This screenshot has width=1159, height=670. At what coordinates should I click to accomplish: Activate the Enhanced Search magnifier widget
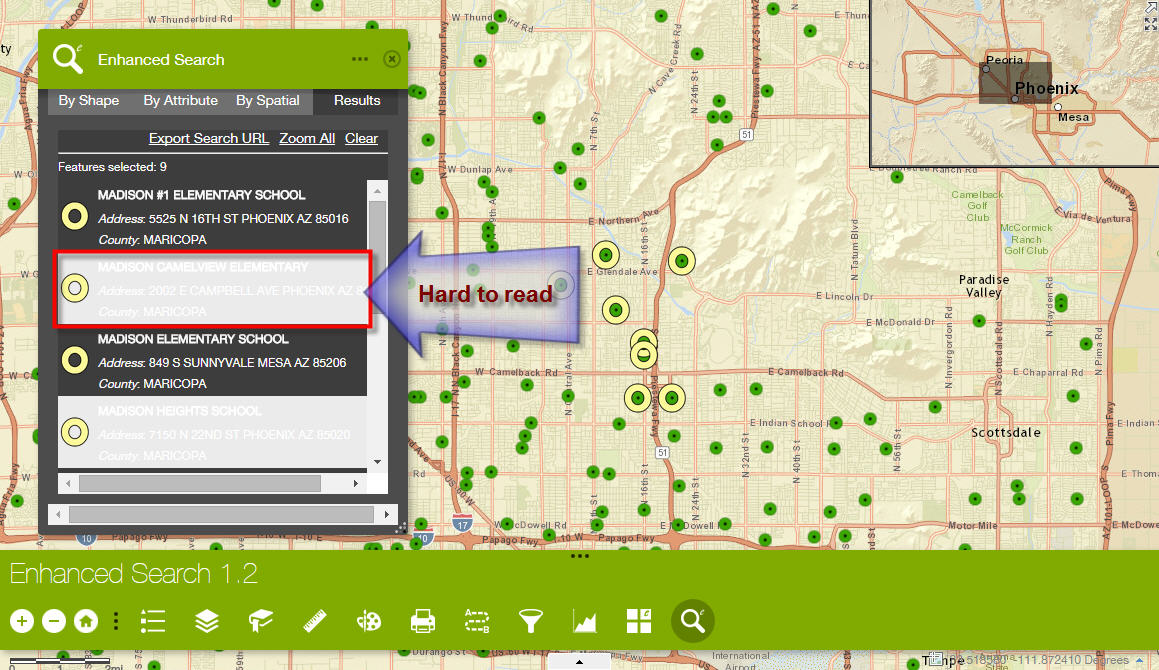[x=693, y=621]
